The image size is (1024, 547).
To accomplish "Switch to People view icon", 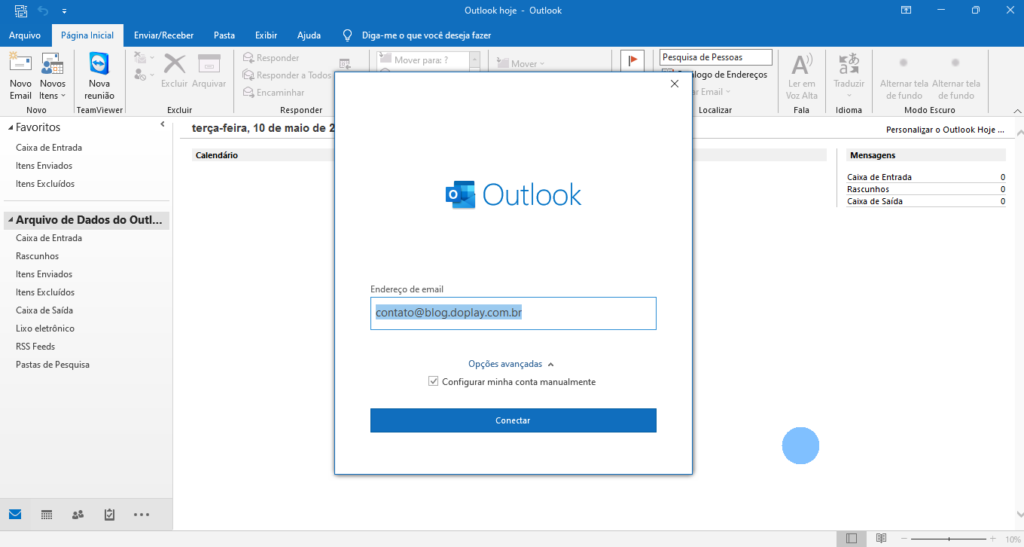I will tap(78, 514).
